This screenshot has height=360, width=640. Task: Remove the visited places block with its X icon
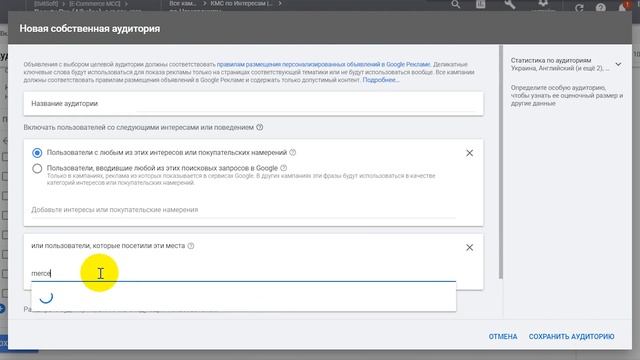[x=469, y=247]
